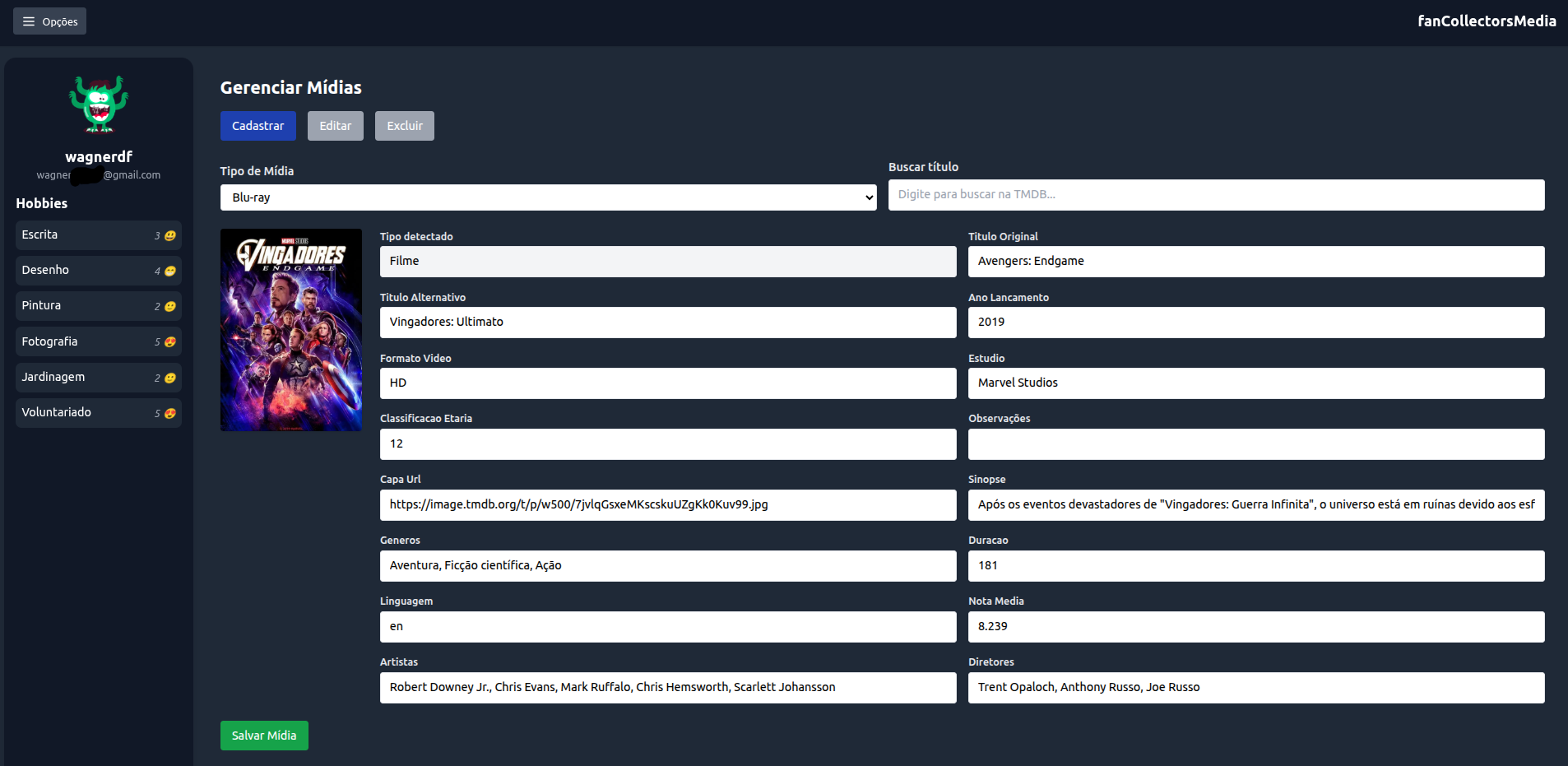Viewport: 1568px width, 766px height.
Task: Focus the Ano Lancamento field
Action: pyautogui.click(x=1256, y=323)
